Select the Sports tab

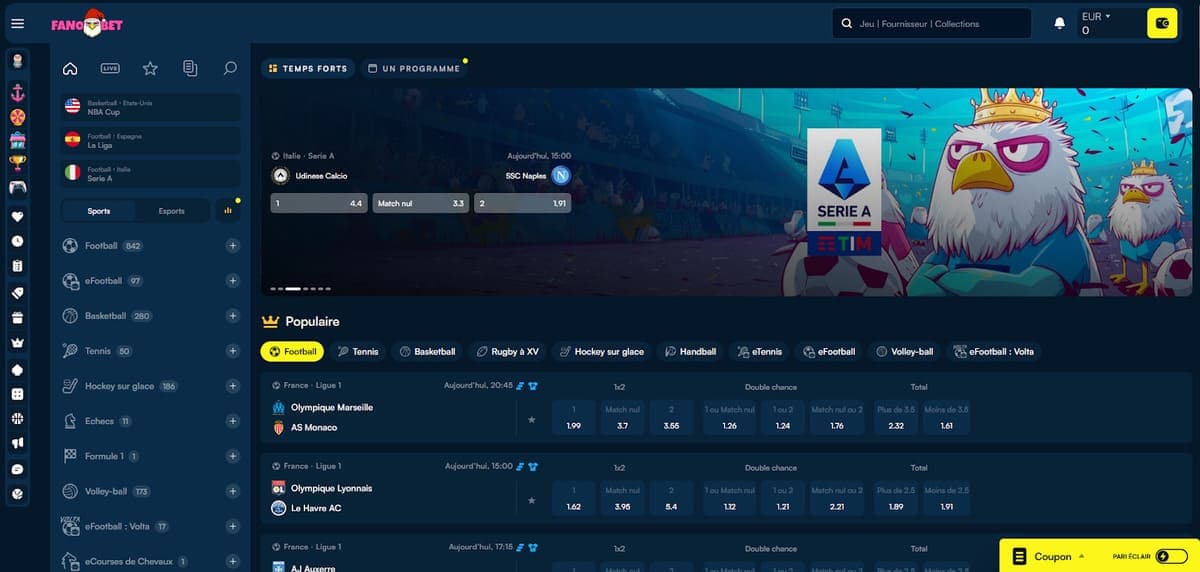click(99, 211)
